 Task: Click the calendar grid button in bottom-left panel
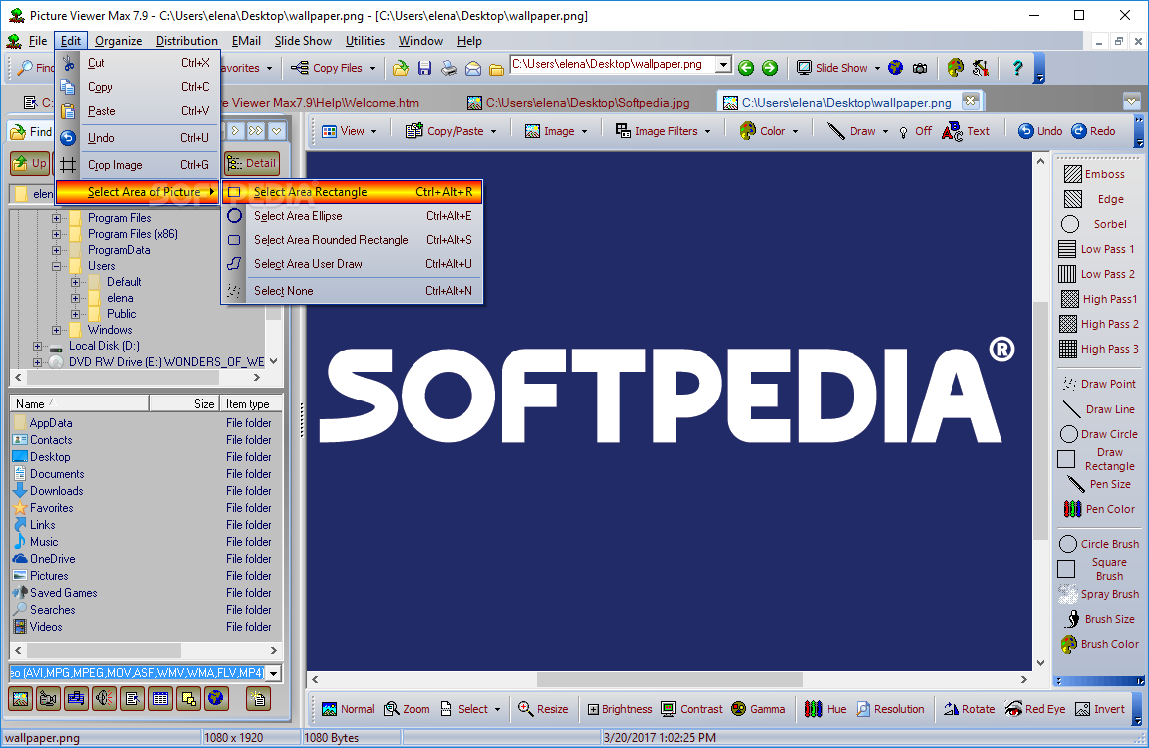pos(160,699)
